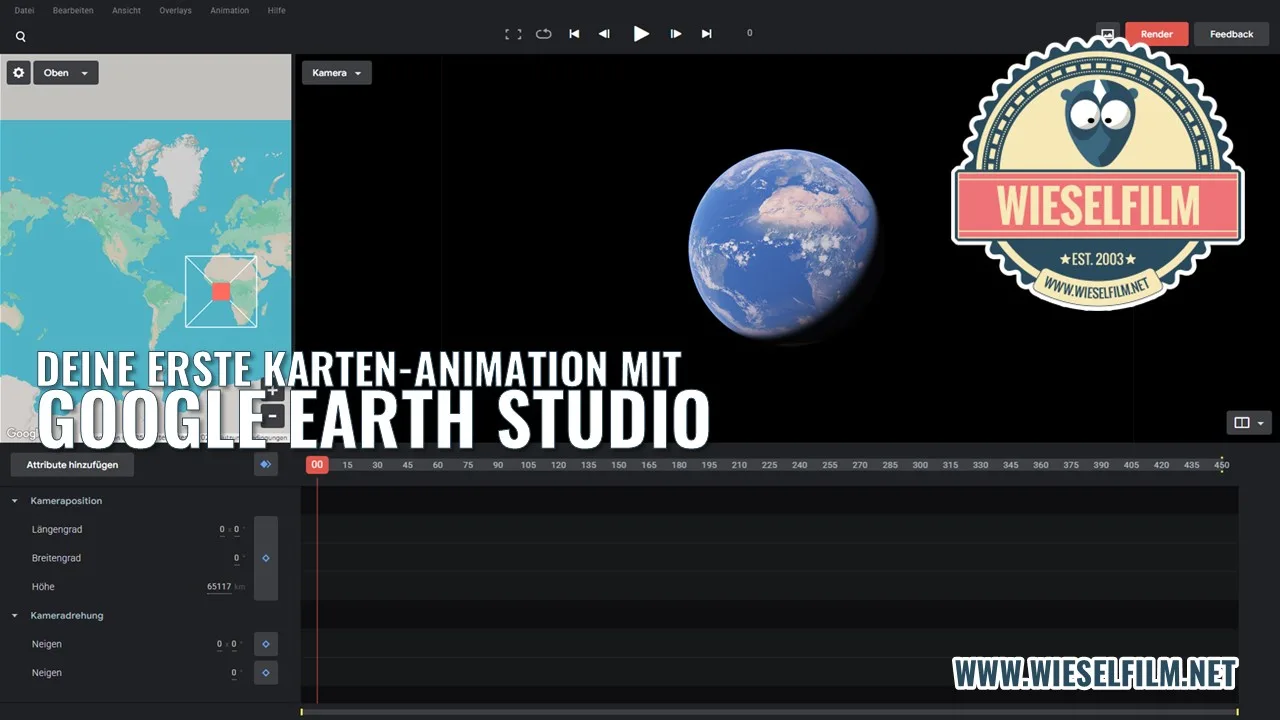Click the keyframe navigation icon beside Attribute hinzufügen

coord(265,464)
